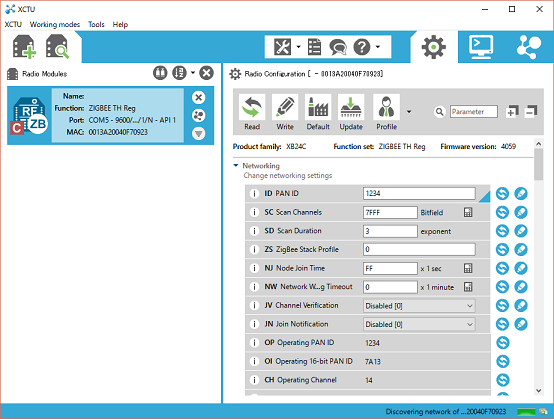Refresh the OI Operating 16-bit PAN ID
The image size is (554, 419).
coord(502,361)
